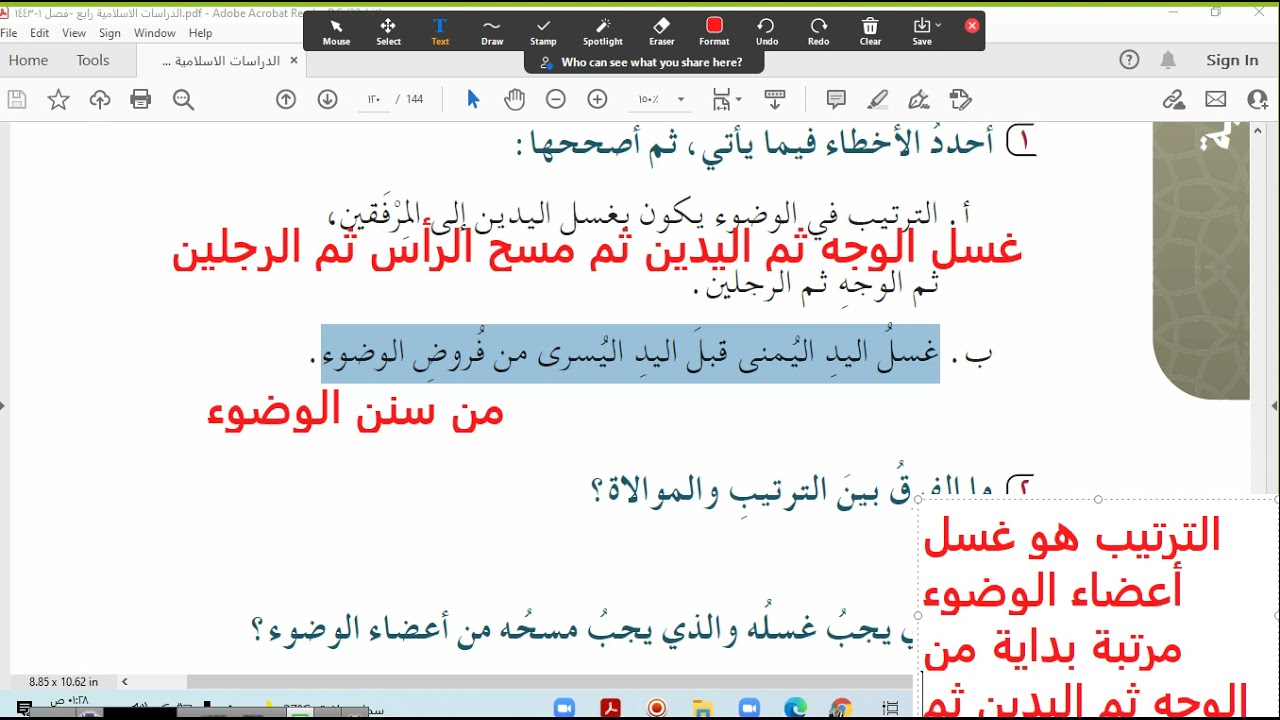Share a link to the file
The image size is (1280, 720).
[1174, 99]
